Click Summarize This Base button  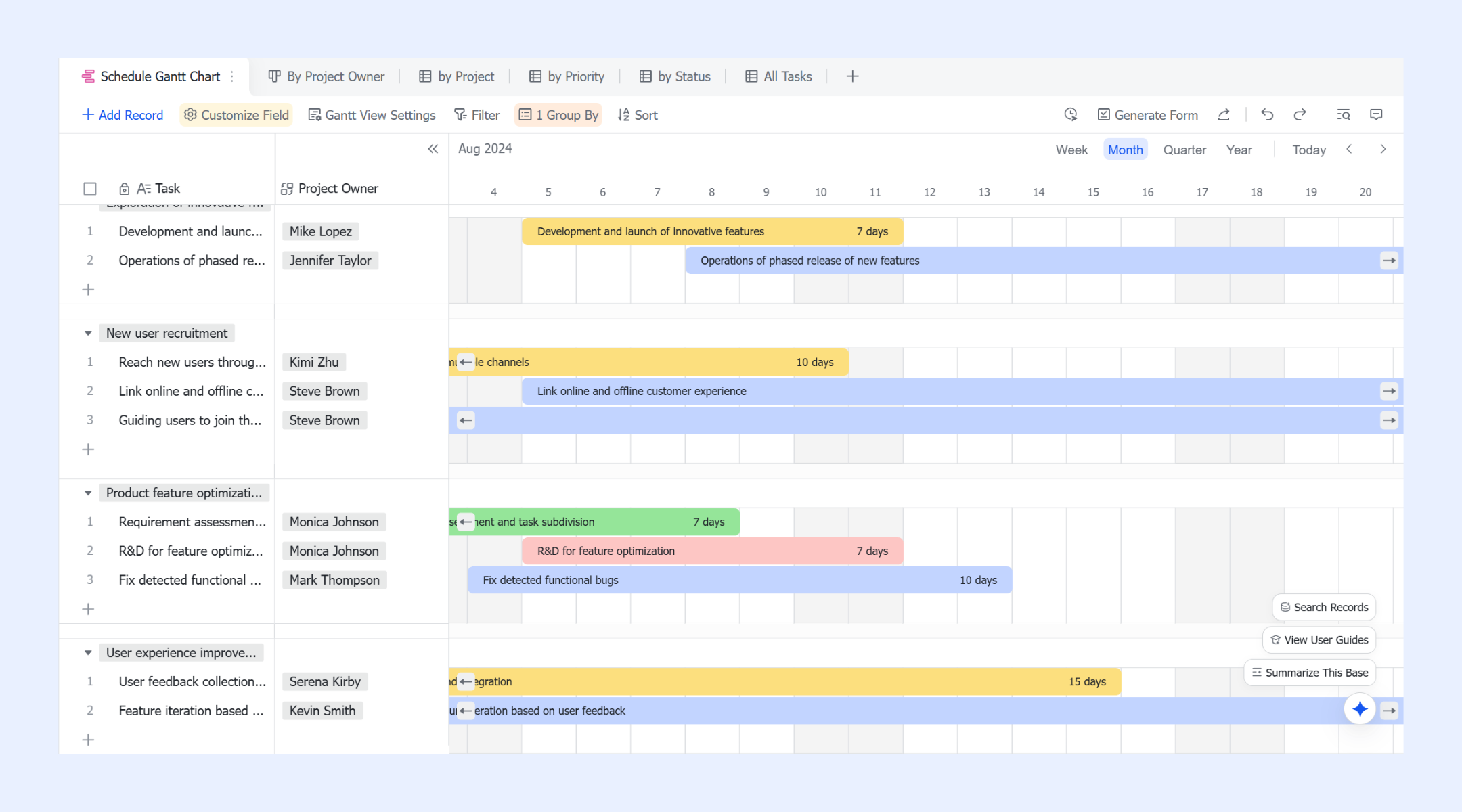(1310, 672)
